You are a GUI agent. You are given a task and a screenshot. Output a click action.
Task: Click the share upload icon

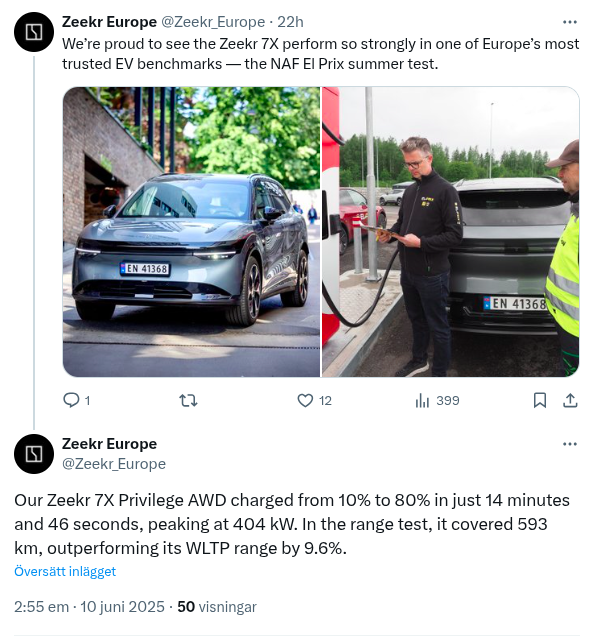pyautogui.click(x=570, y=400)
